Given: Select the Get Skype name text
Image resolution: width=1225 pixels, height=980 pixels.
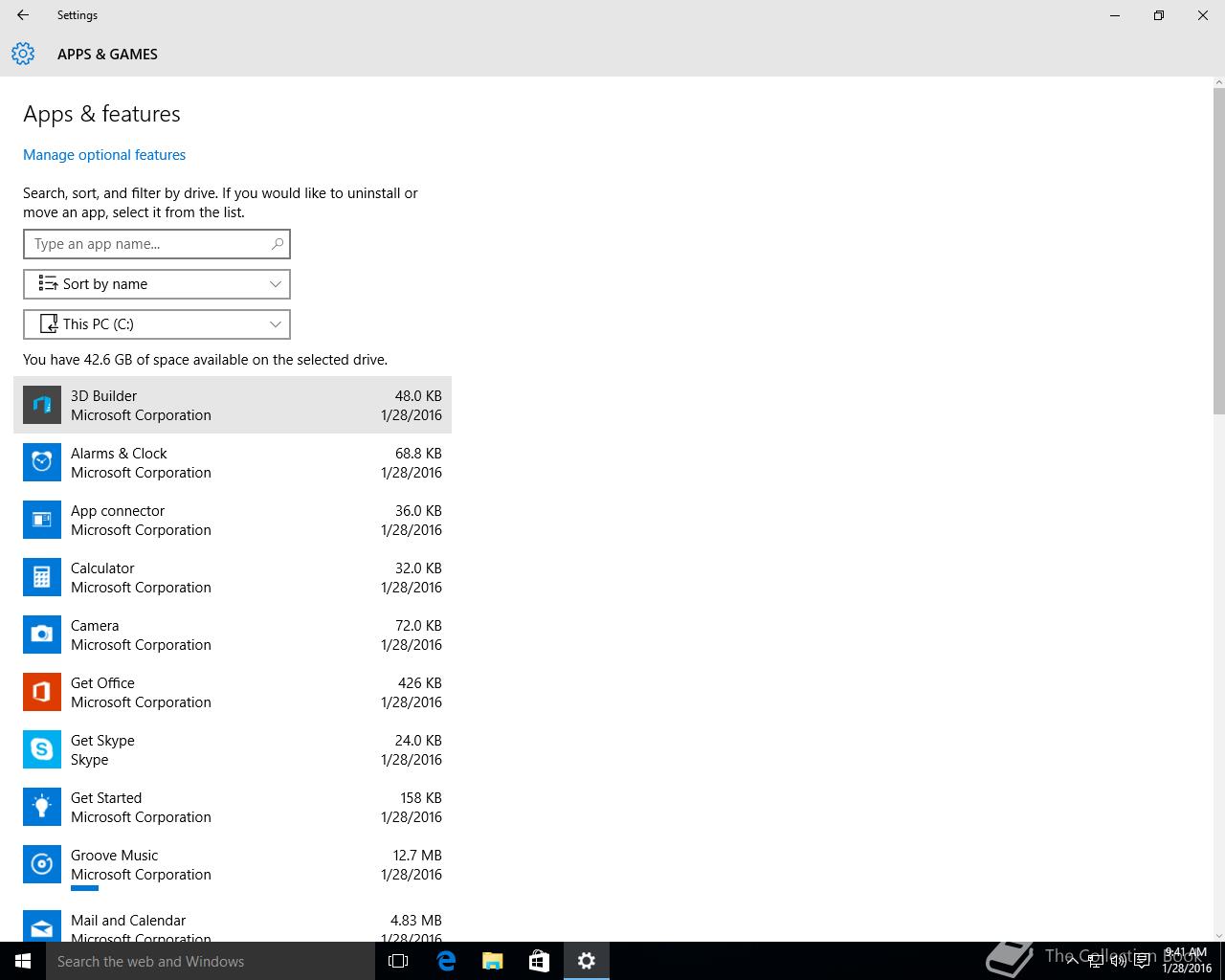Looking at the screenshot, I should click(102, 741).
